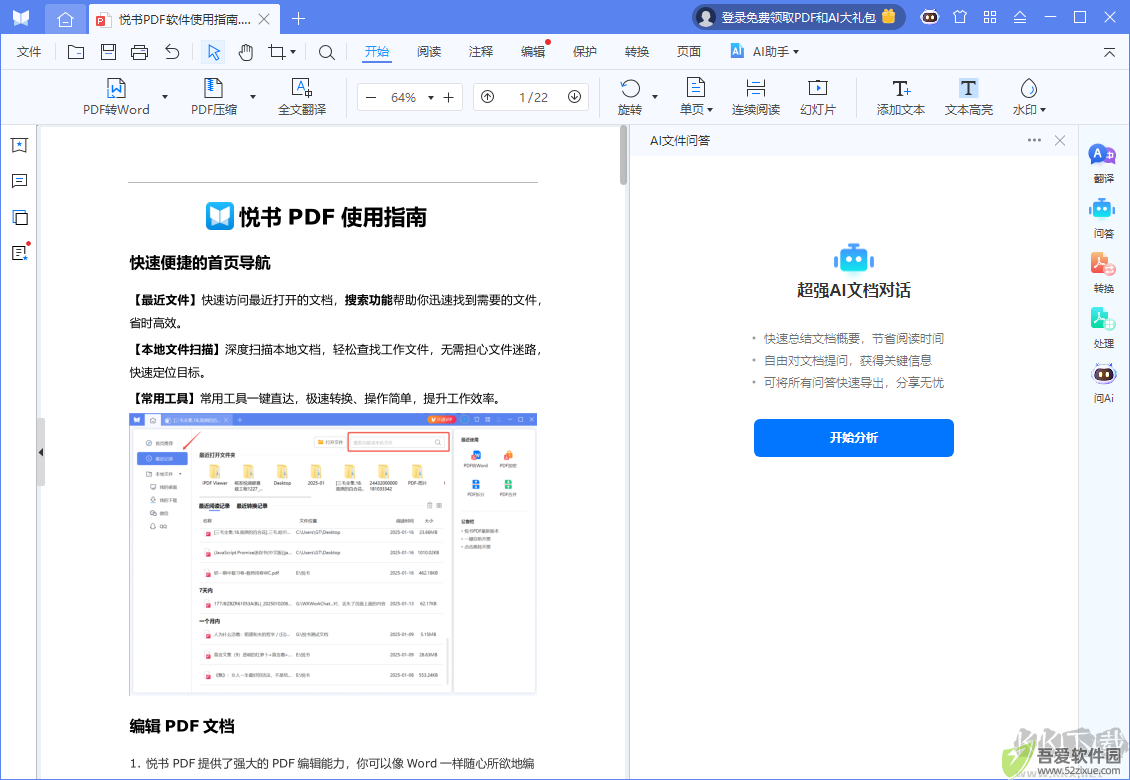Open the 文件 menu
The height and width of the screenshot is (780, 1130).
pyautogui.click(x=29, y=52)
